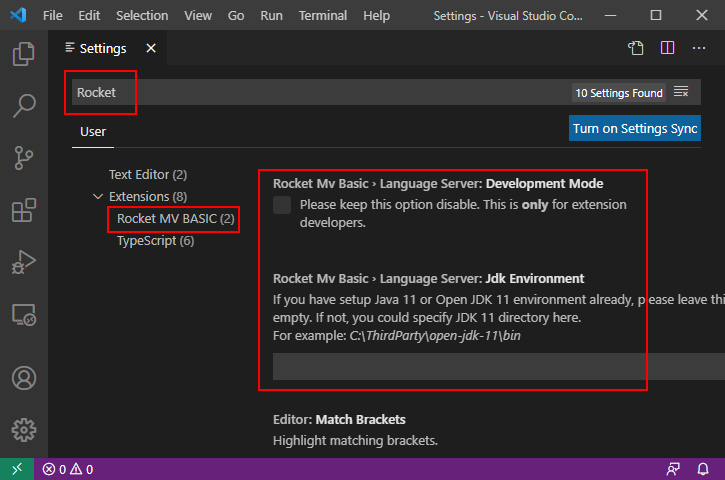Open Run and Debug view
This screenshot has width=725, height=480.
23,264
